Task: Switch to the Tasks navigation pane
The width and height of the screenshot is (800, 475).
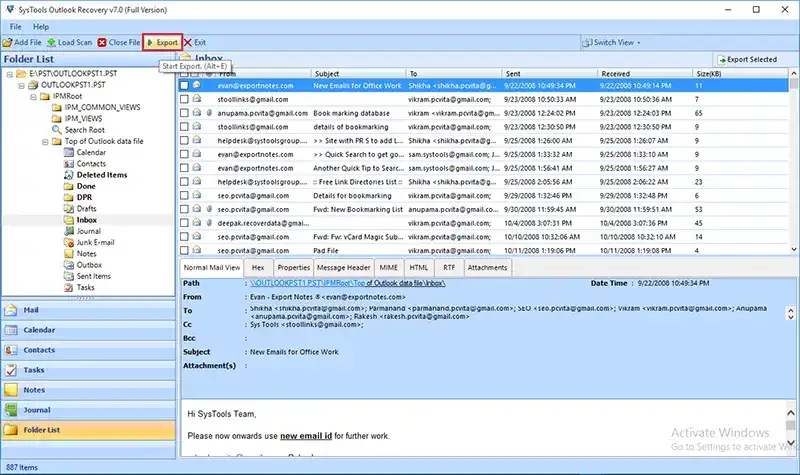Action: (x=89, y=369)
